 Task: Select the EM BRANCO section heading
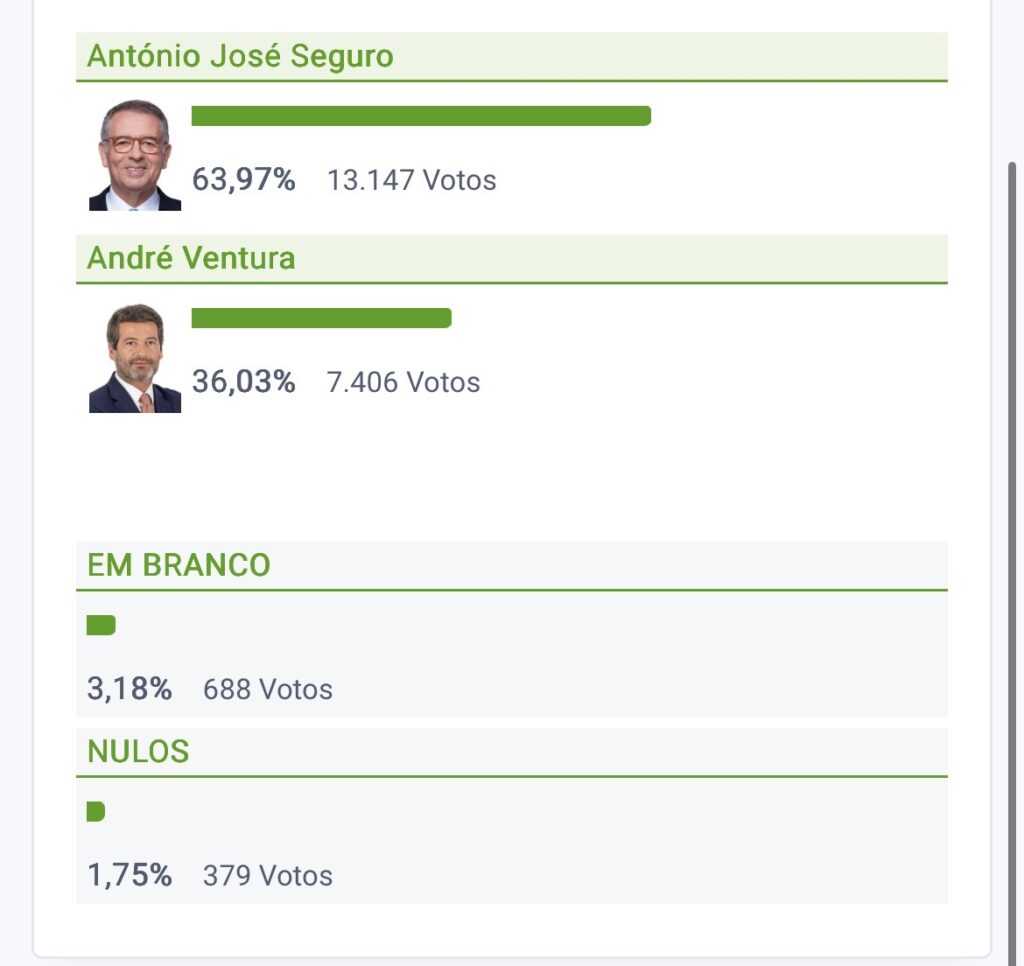click(x=179, y=565)
